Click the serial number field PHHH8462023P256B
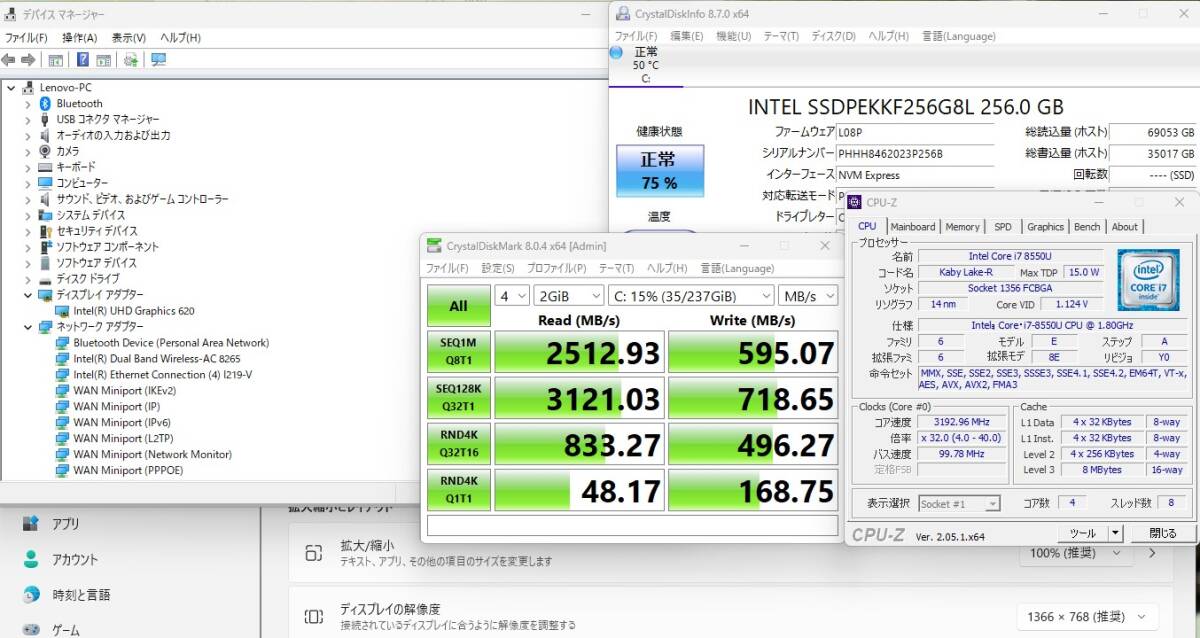The height and width of the screenshot is (638, 1200). click(x=915, y=153)
